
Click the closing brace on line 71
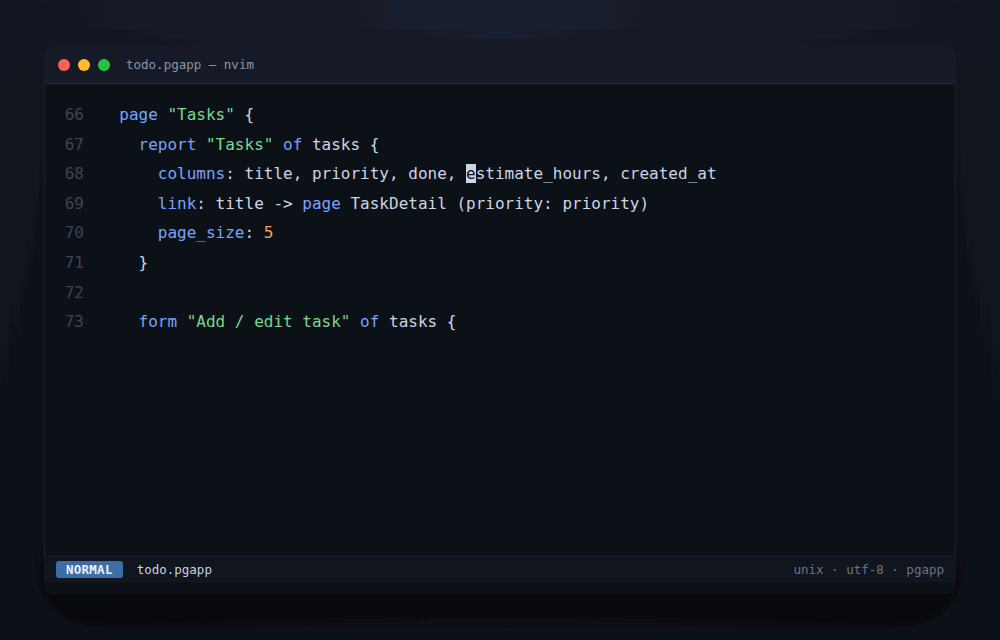point(143,263)
